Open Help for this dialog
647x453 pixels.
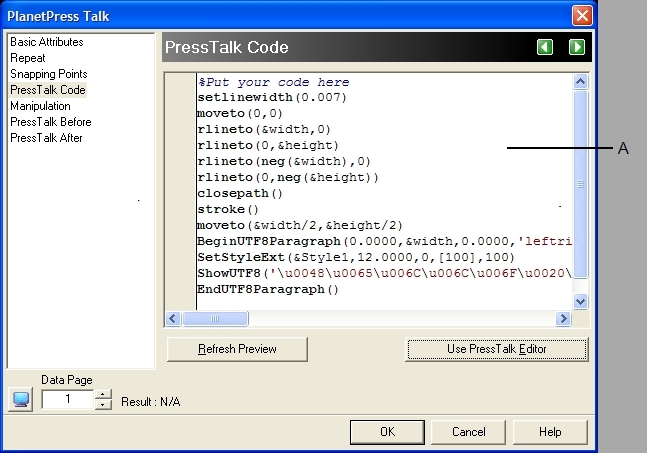(x=550, y=432)
